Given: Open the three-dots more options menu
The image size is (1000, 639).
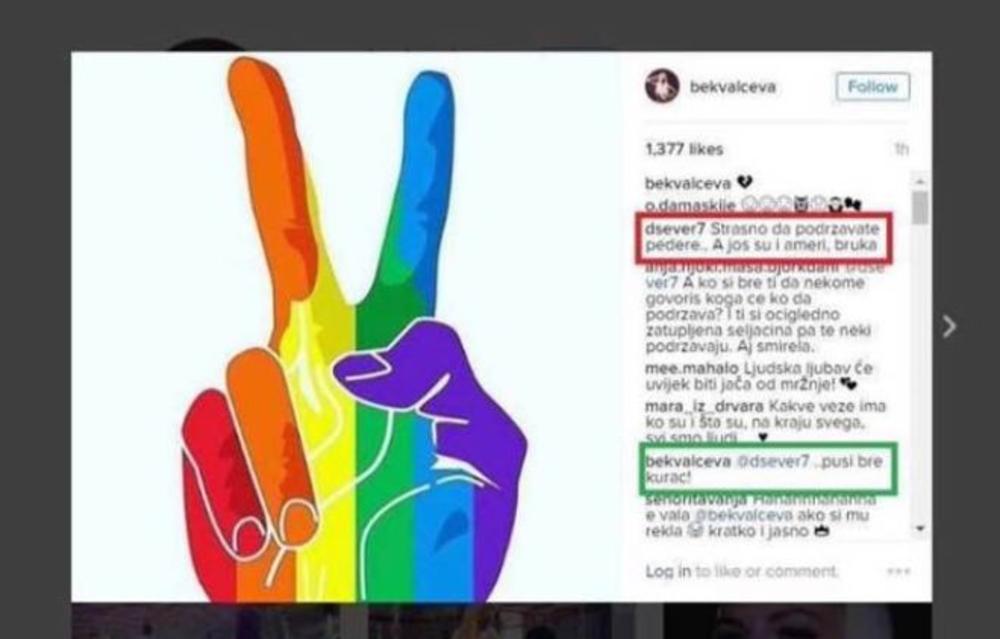Looking at the screenshot, I should point(898,571).
